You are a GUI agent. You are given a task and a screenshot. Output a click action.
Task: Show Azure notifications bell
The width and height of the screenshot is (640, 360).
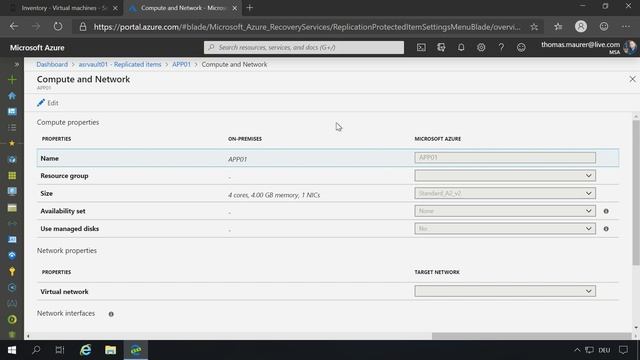coord(461,47)
